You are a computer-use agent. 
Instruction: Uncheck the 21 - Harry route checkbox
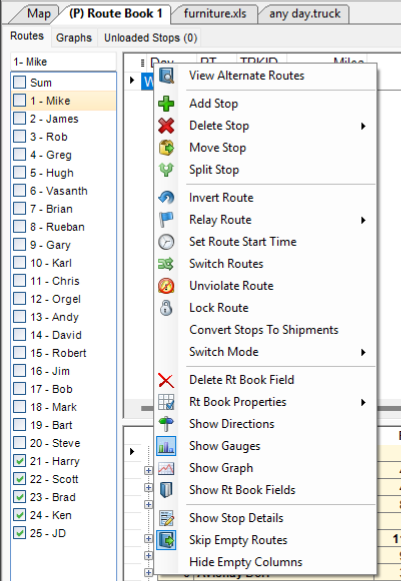pyautogui.click(x=19, y=461)
